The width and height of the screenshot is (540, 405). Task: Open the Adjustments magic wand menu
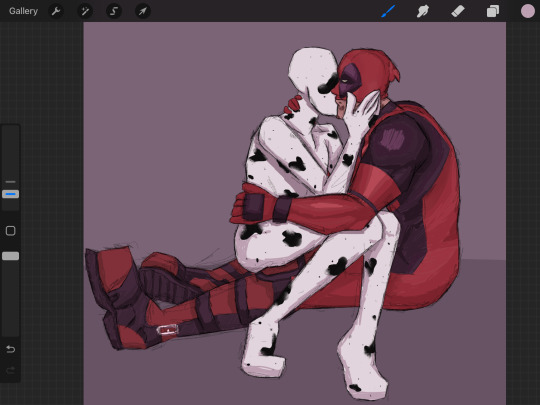[85, 11]
